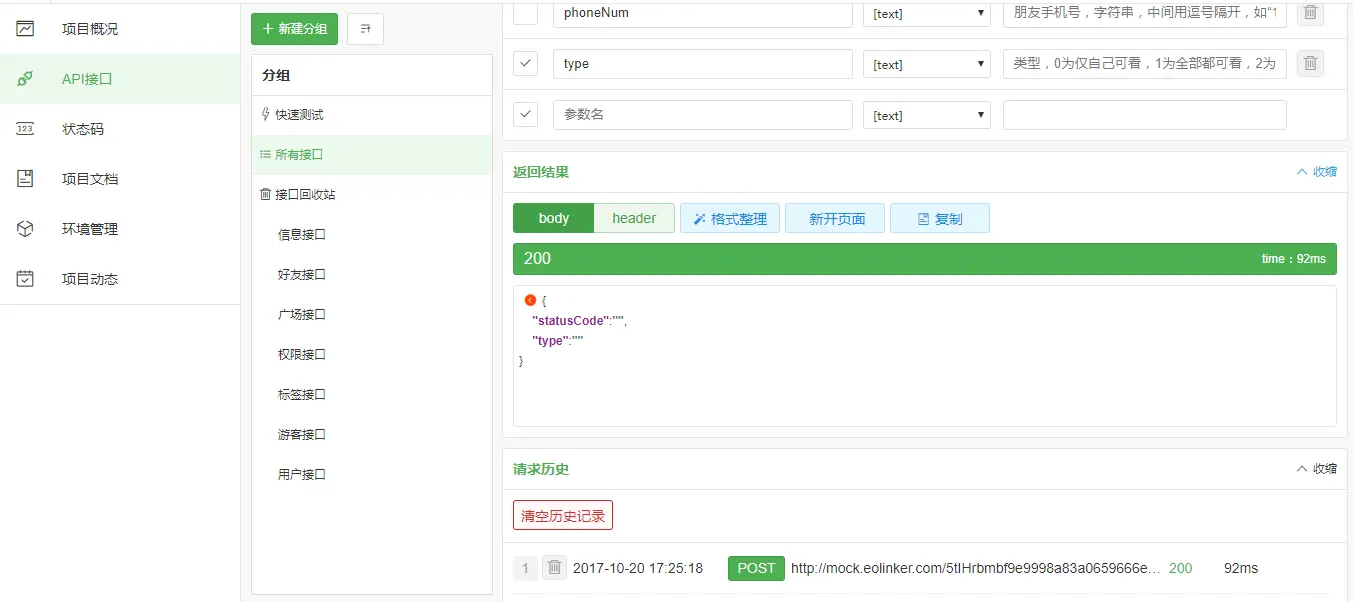Click the 项目文档 document icon

coord(25,178)
